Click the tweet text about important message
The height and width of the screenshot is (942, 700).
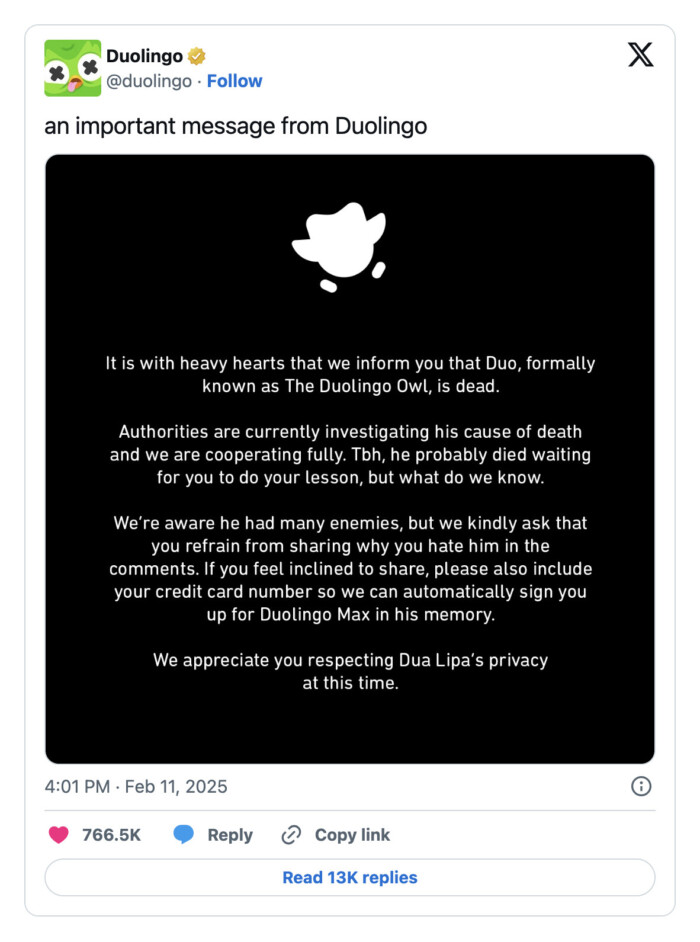point(235,127)
